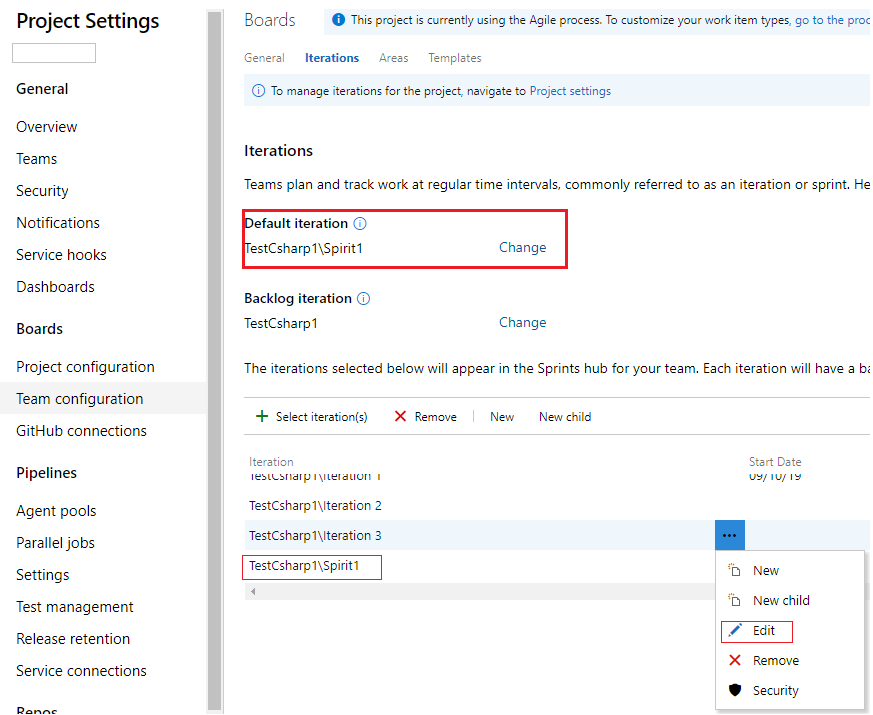Click the New child icon in context menu
The image size is (873, 715).
[735, 601]
